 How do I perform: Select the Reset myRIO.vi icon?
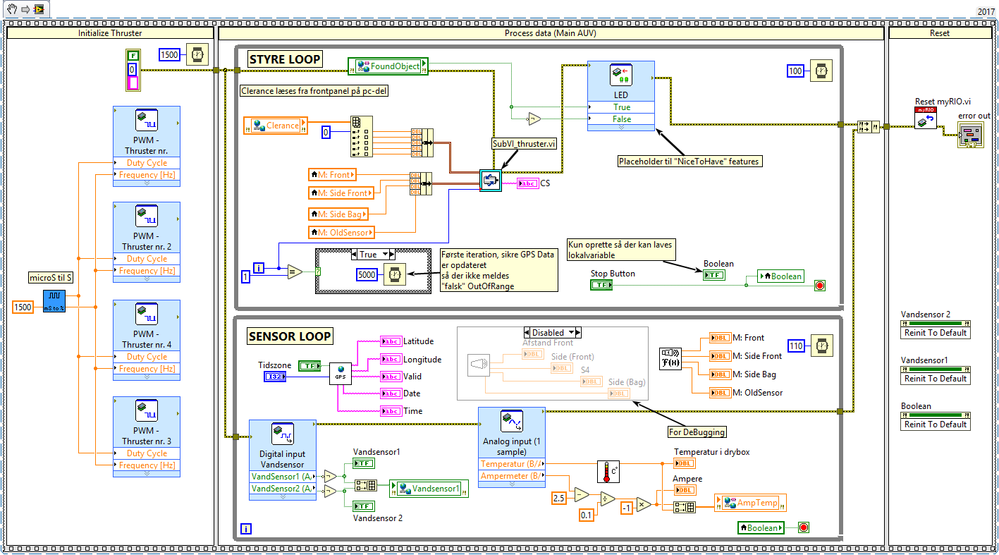[925, 118]
